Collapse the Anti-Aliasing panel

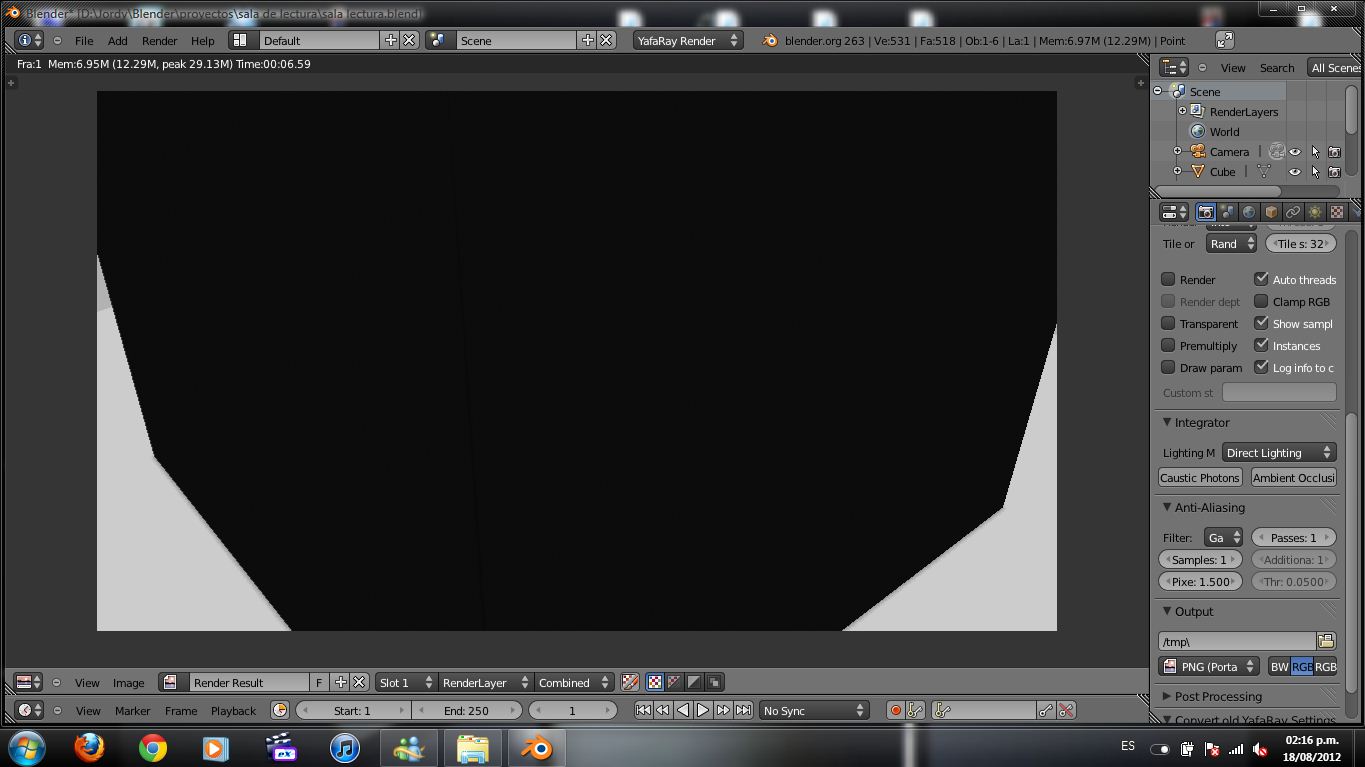[x=1167, y=508]
